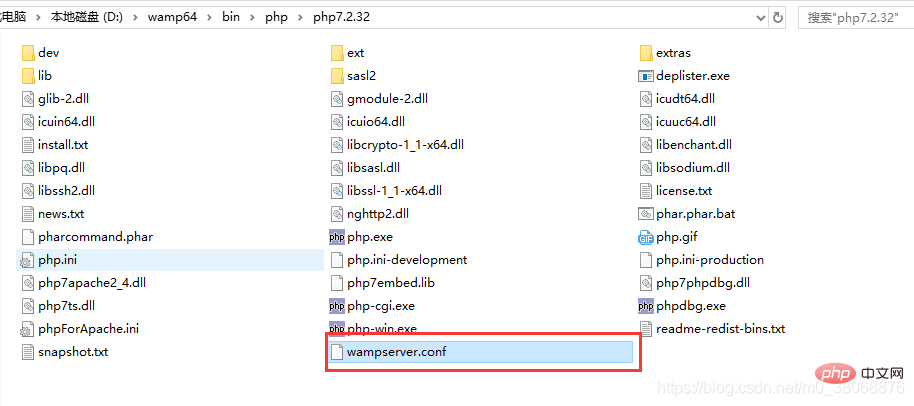Screen dimensions: 914x406
Task: Open the extras folder icon
Action: click(x=646, y=53)
